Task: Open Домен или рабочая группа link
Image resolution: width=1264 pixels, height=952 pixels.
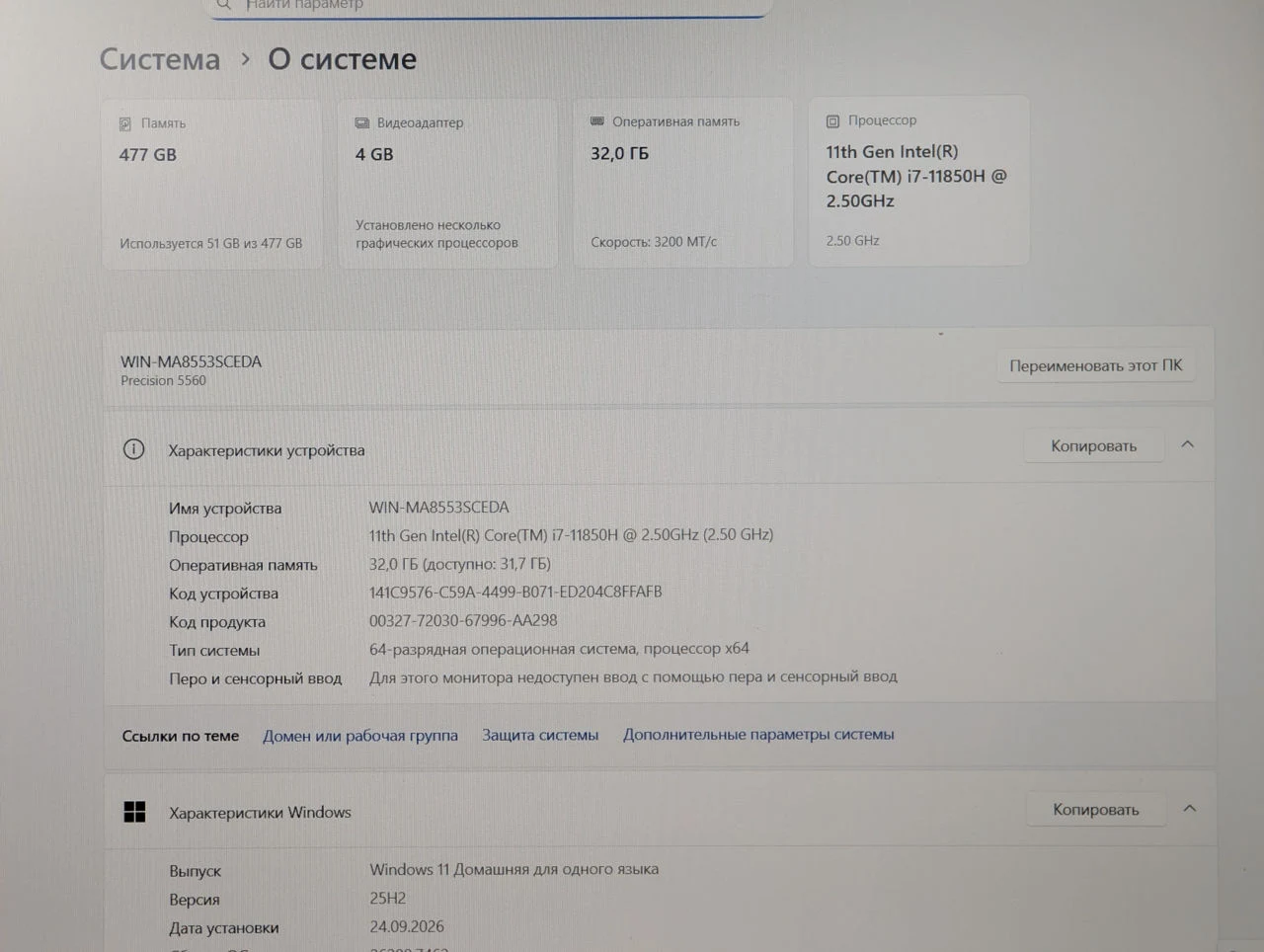Action: pos(360,736)
